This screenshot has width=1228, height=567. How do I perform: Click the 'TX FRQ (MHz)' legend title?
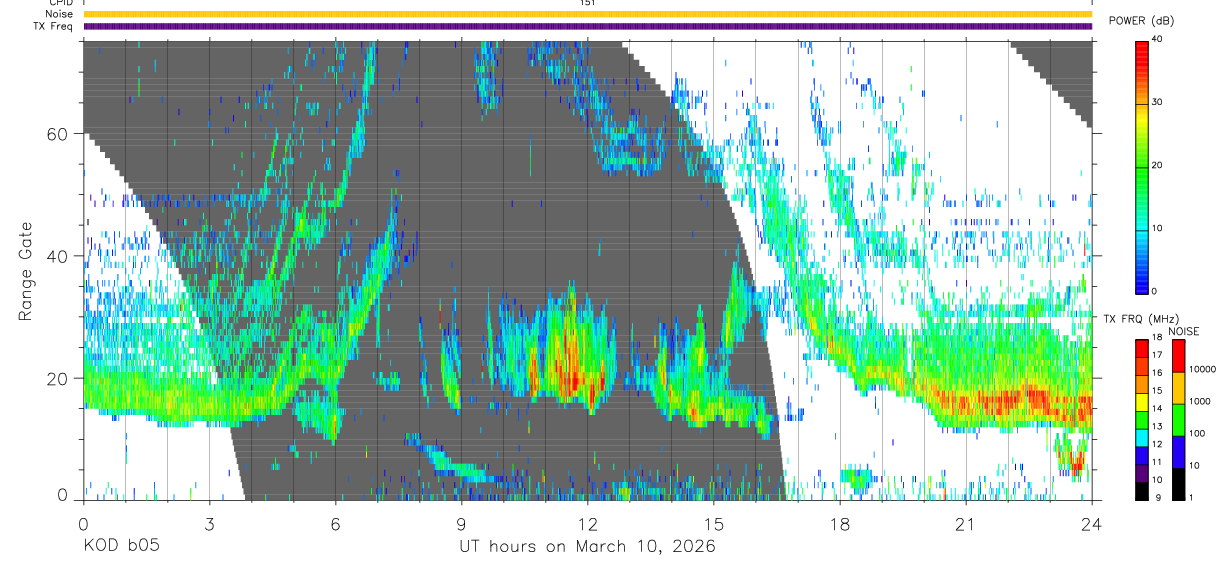1141,319
